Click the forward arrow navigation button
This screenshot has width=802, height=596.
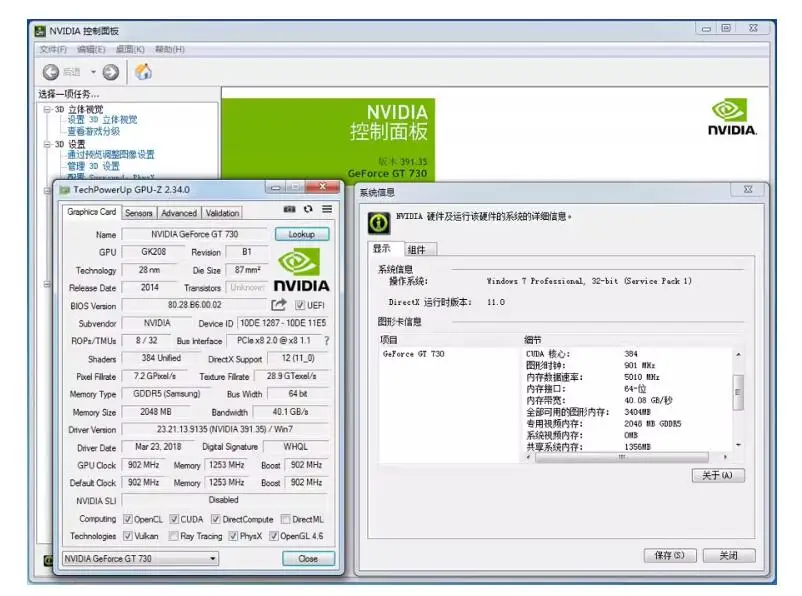pos(111,72)
